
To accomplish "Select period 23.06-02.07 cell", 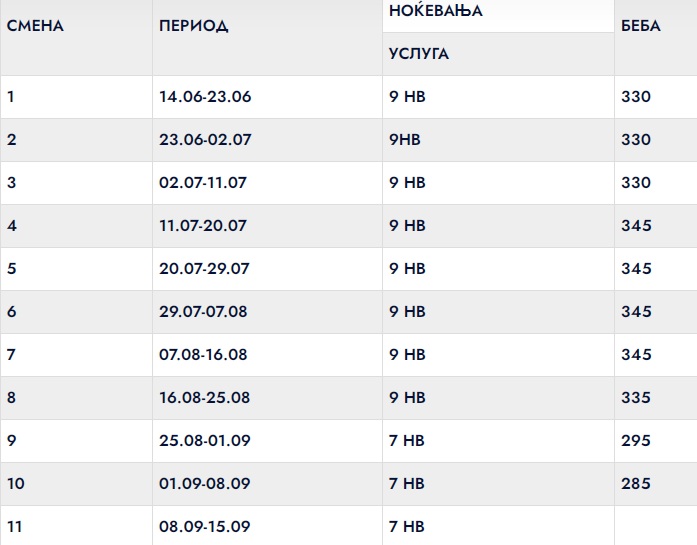I will pyautogui.click(x=205, y=140).
